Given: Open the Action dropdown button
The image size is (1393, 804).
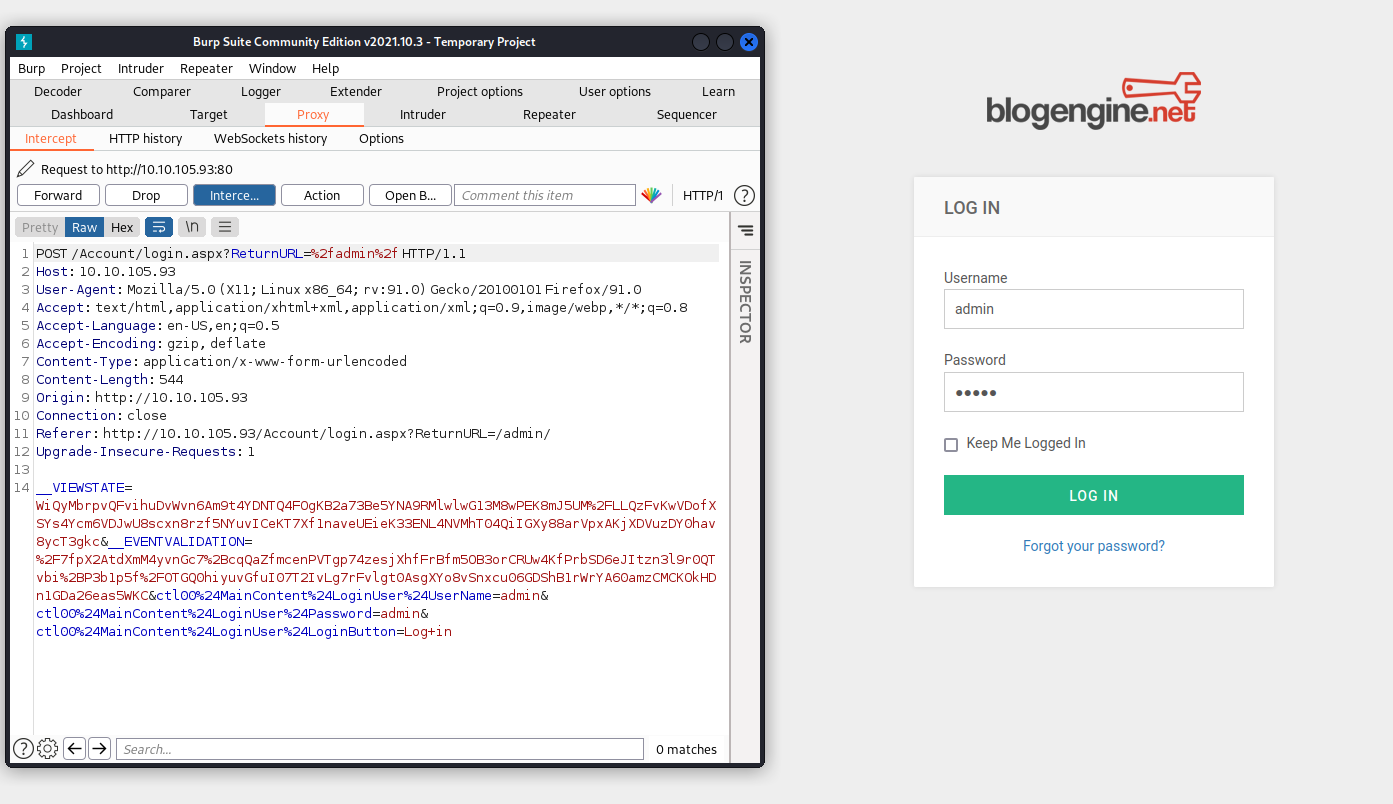Looking at the screenshot, I should pos(322,195).
